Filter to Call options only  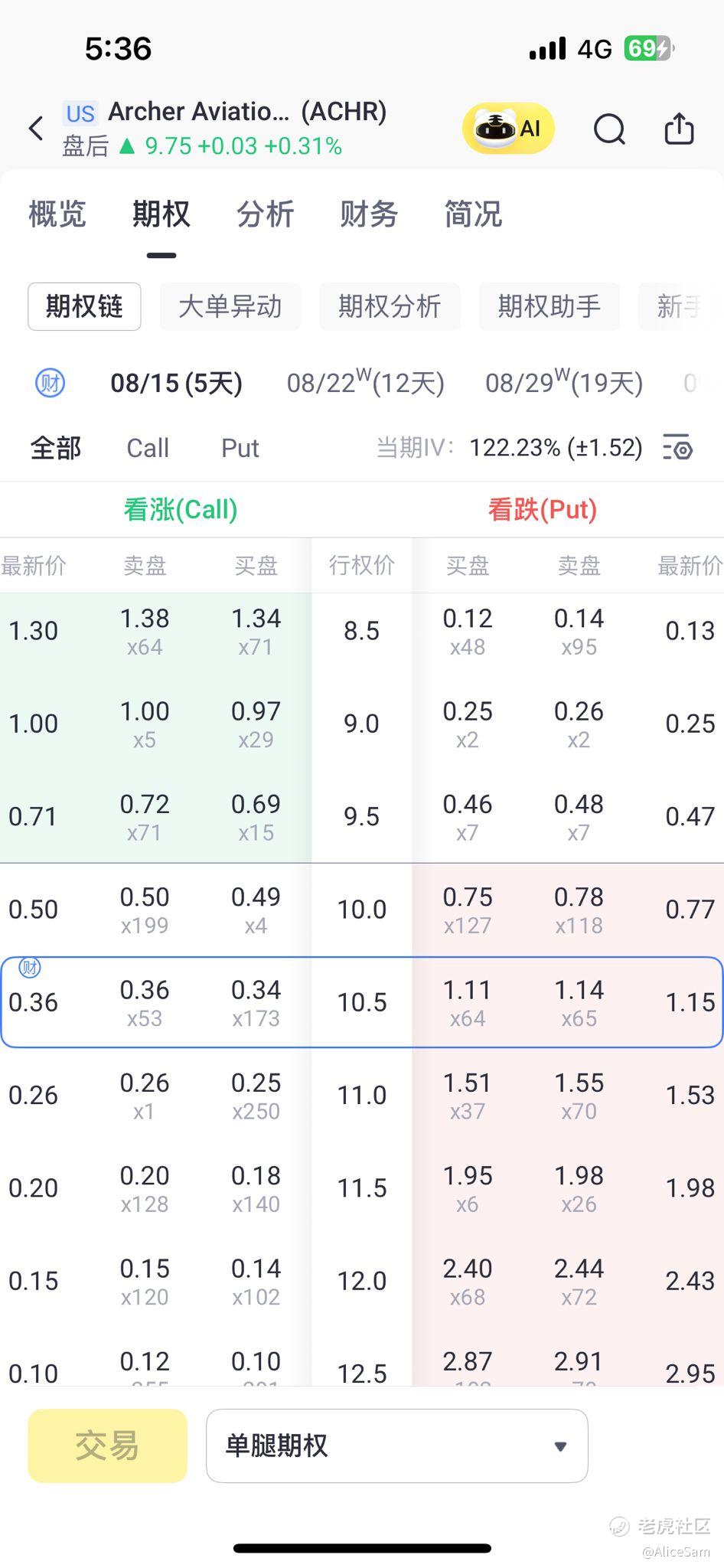tap(148, 448)
